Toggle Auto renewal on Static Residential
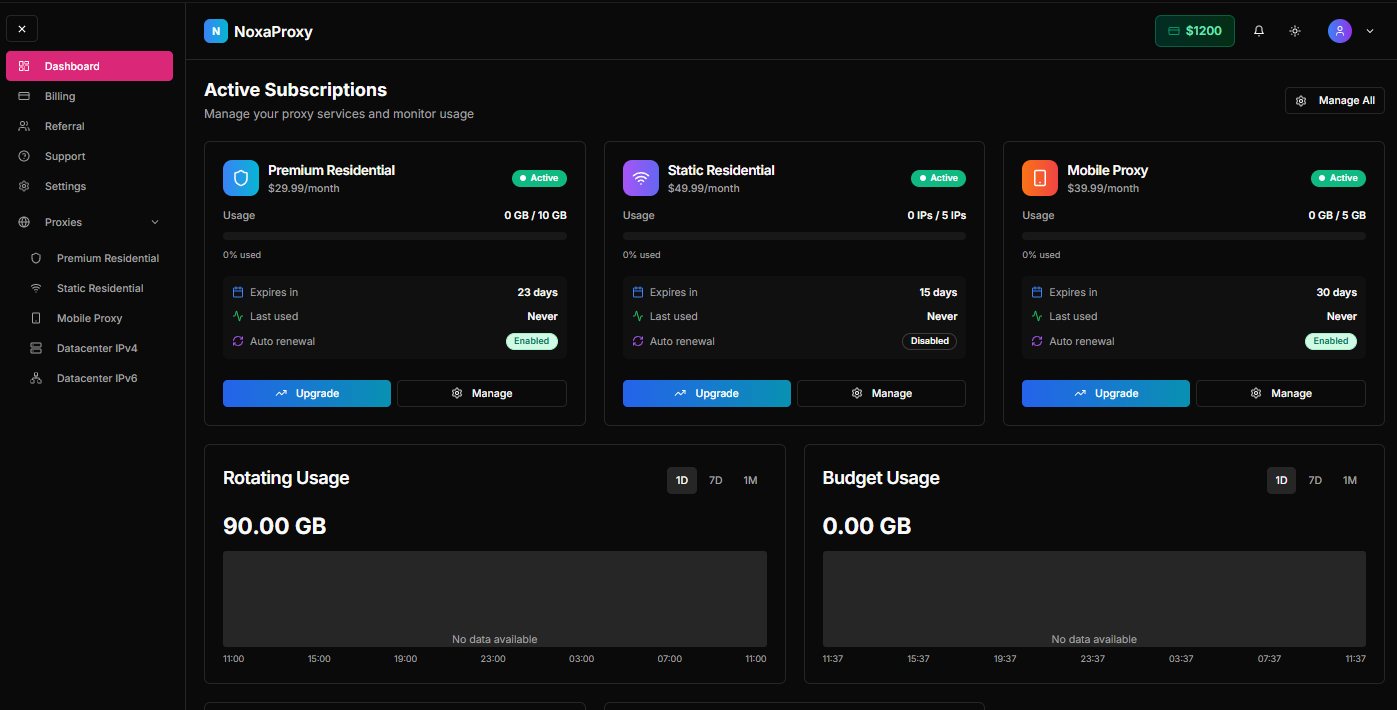1397x710 pixels. 929,341
